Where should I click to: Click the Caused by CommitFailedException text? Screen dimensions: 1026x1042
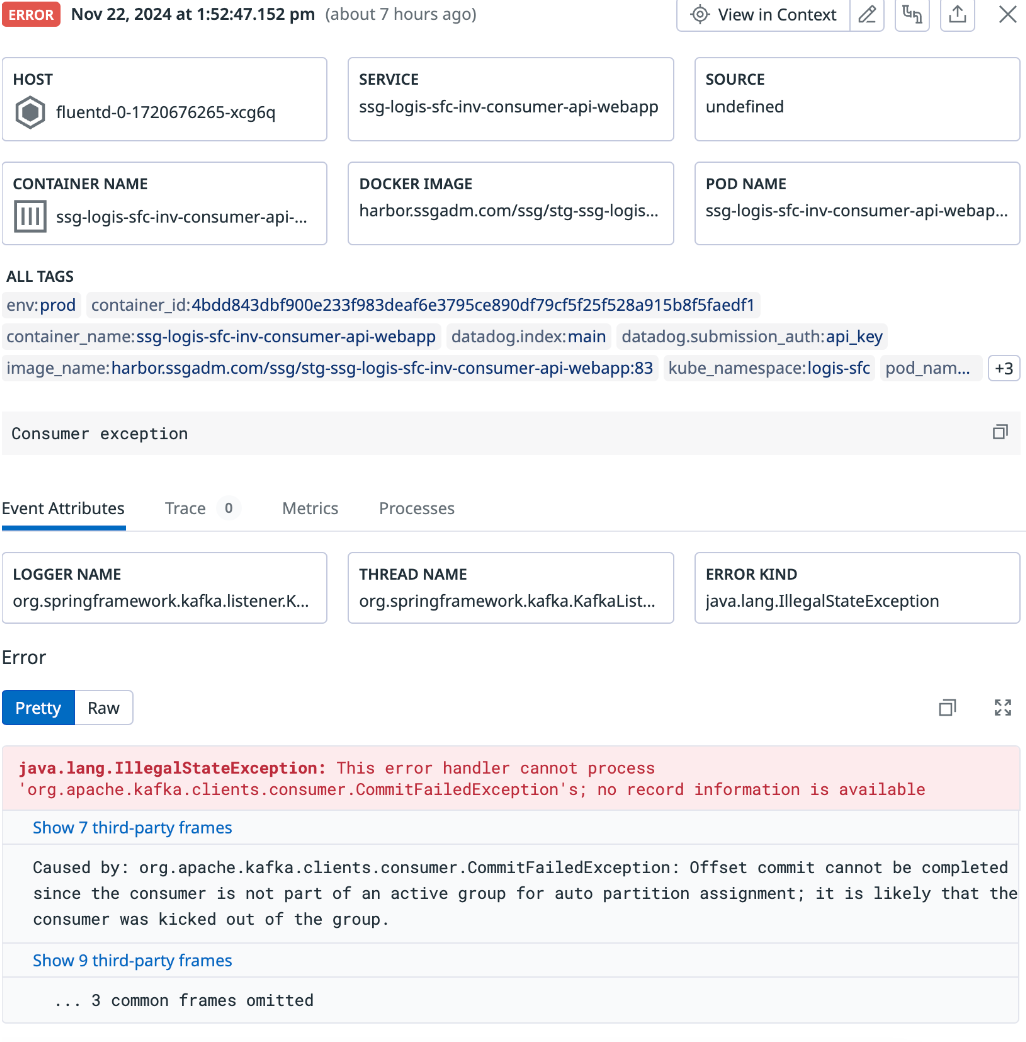pos(525,894)
